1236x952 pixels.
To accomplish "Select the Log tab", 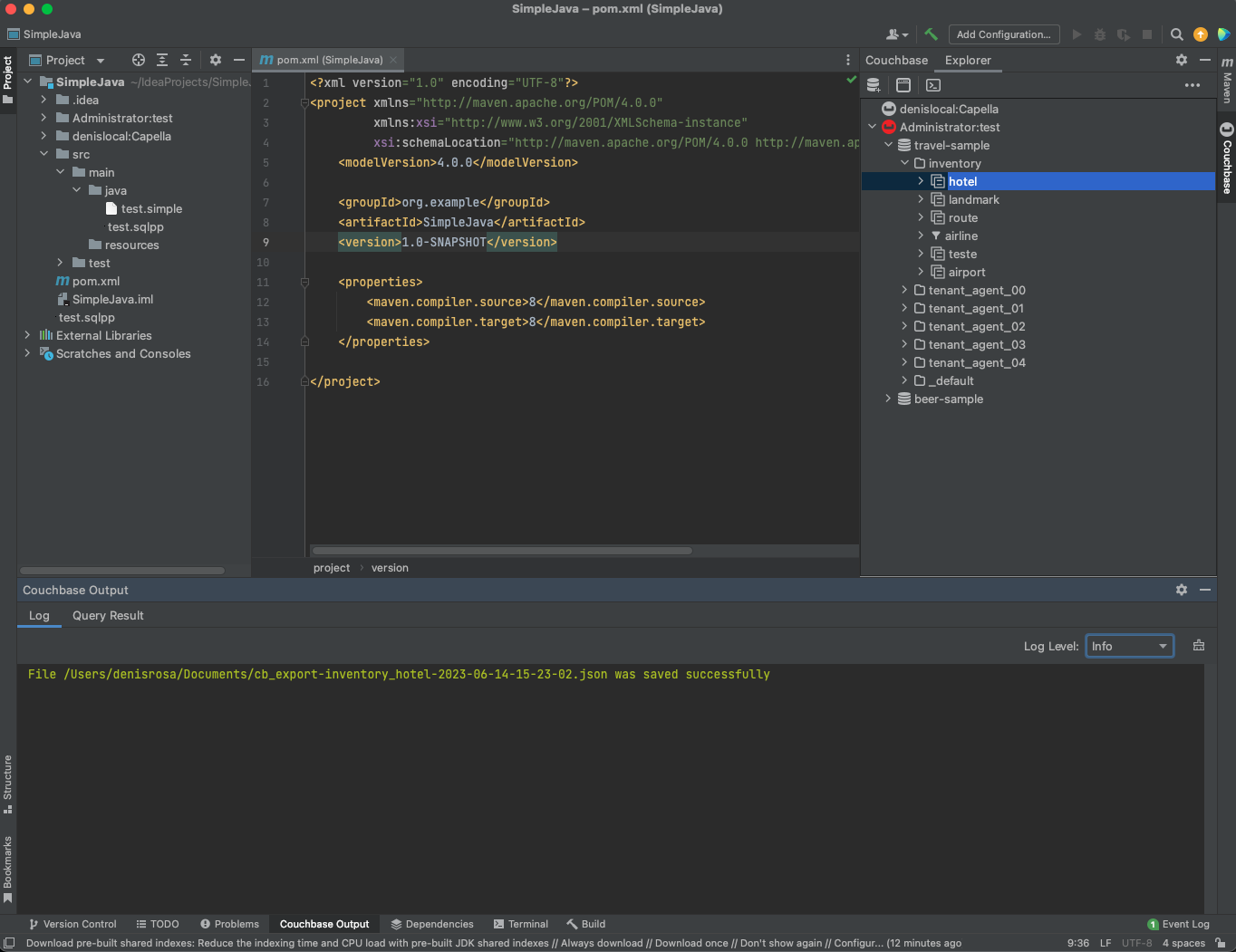I will 39,615.
